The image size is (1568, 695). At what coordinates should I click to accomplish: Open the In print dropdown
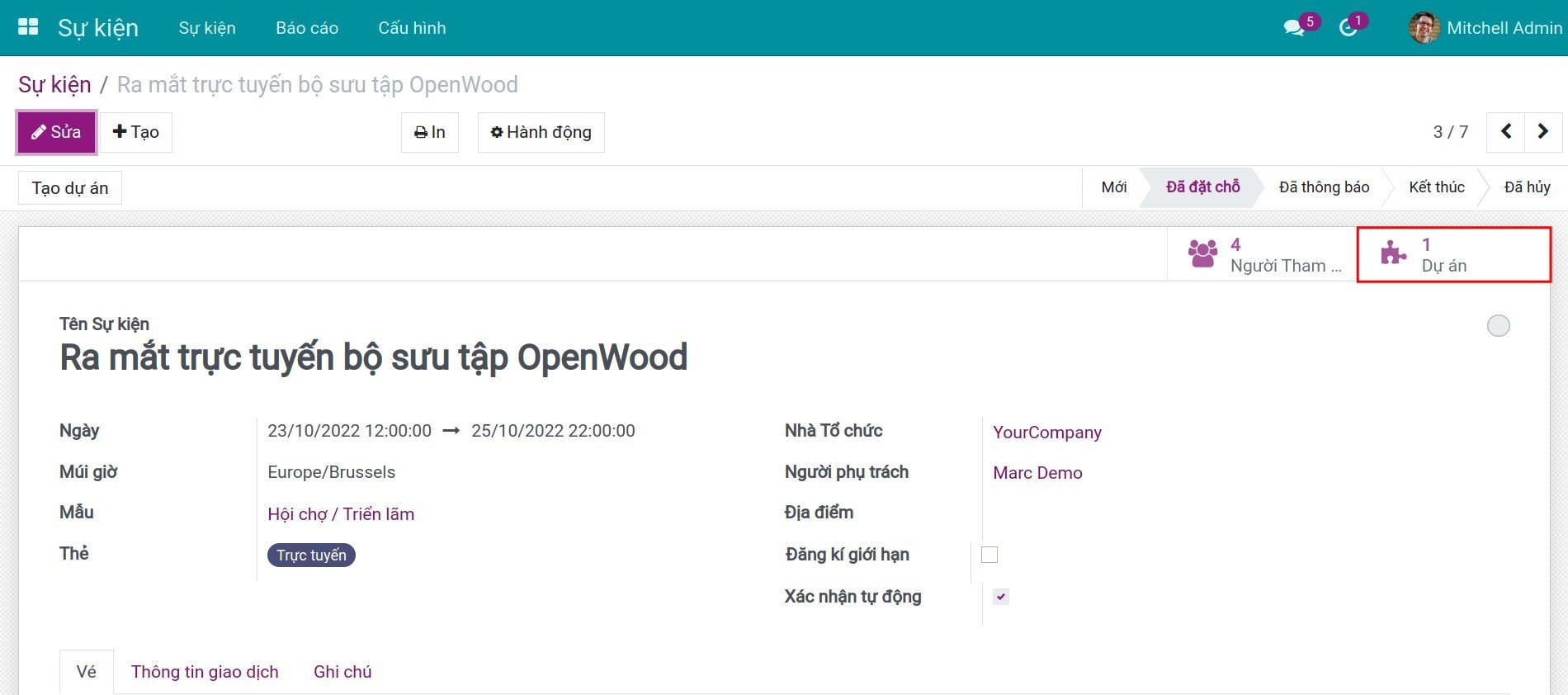coord(429,132)
